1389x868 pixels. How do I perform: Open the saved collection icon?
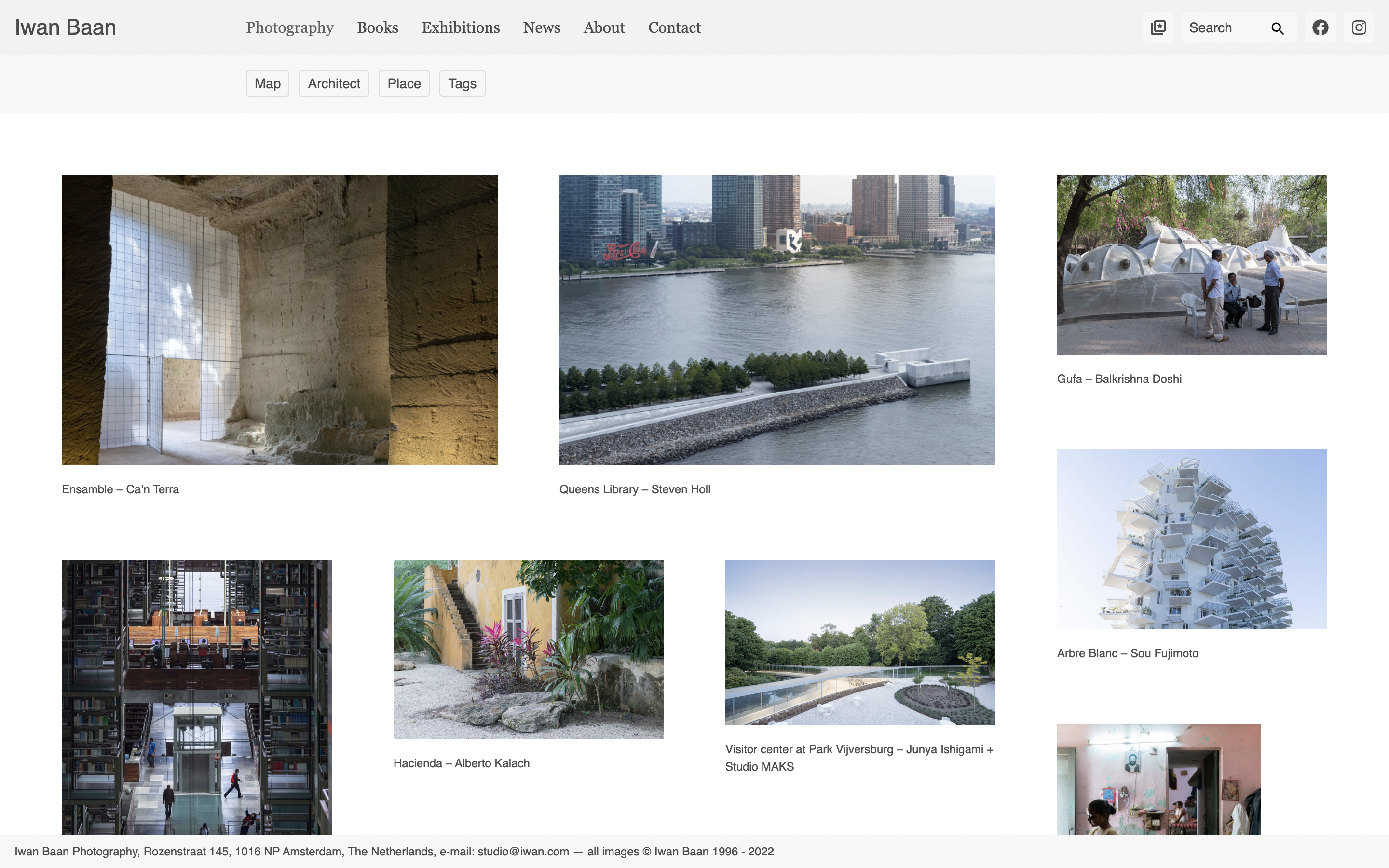coord(1157,27)
